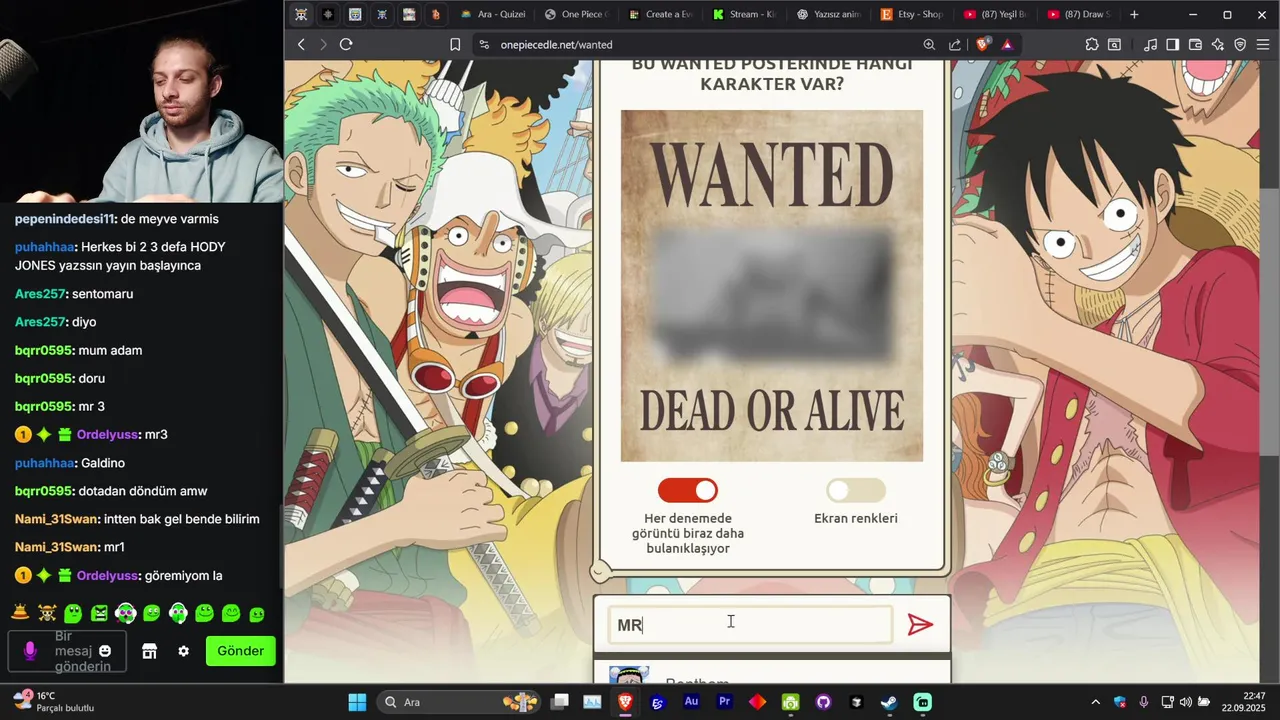Switch to the (87) Draw S YouTube tab
Screen dimensions: 1280x720
[1080, 14]
